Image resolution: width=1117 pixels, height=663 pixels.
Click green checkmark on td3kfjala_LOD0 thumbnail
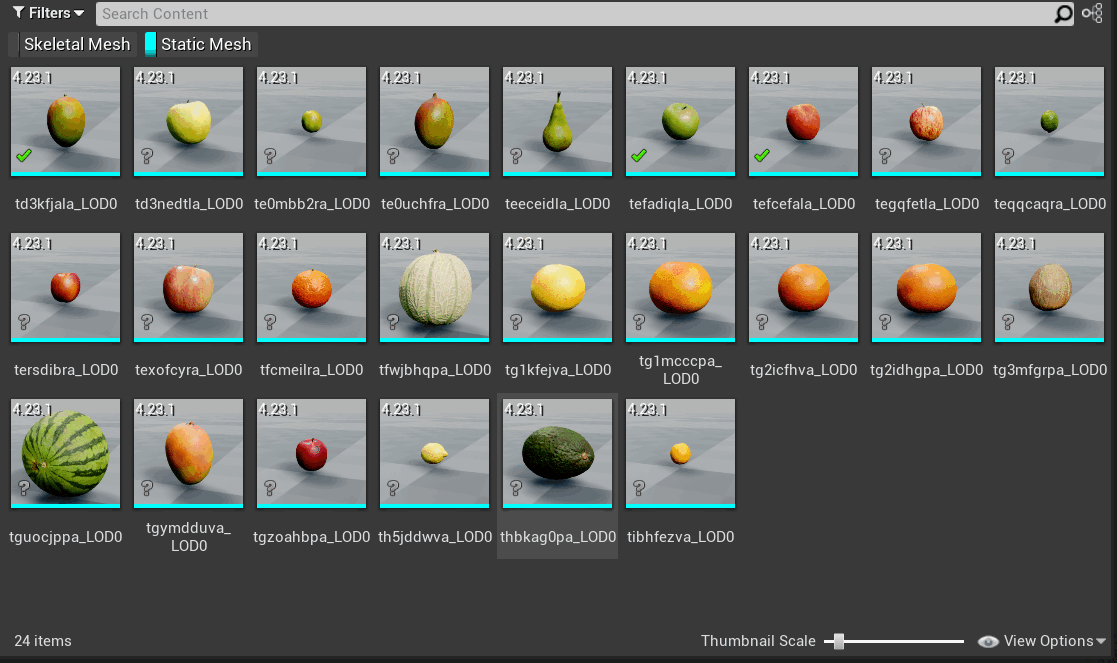click(23, 155)
